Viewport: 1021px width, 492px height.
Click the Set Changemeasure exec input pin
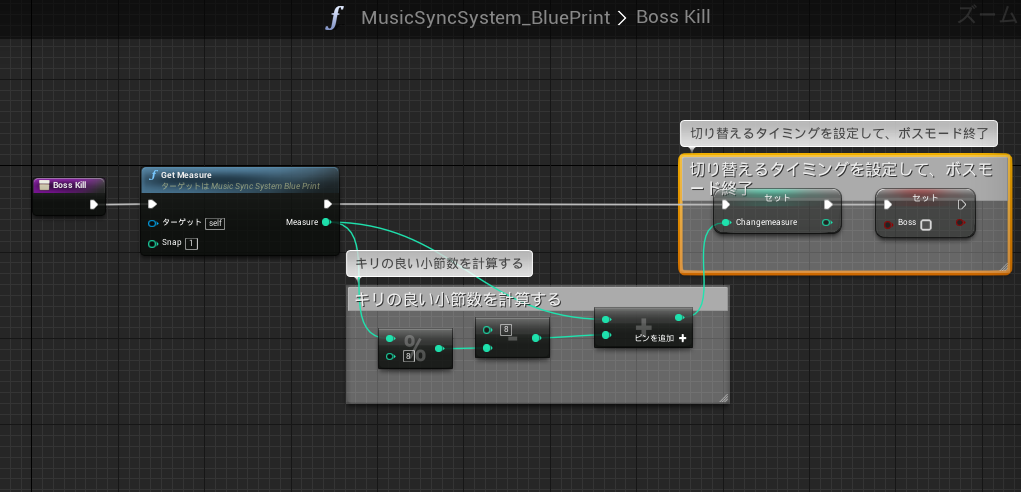(x=725, y=204)
